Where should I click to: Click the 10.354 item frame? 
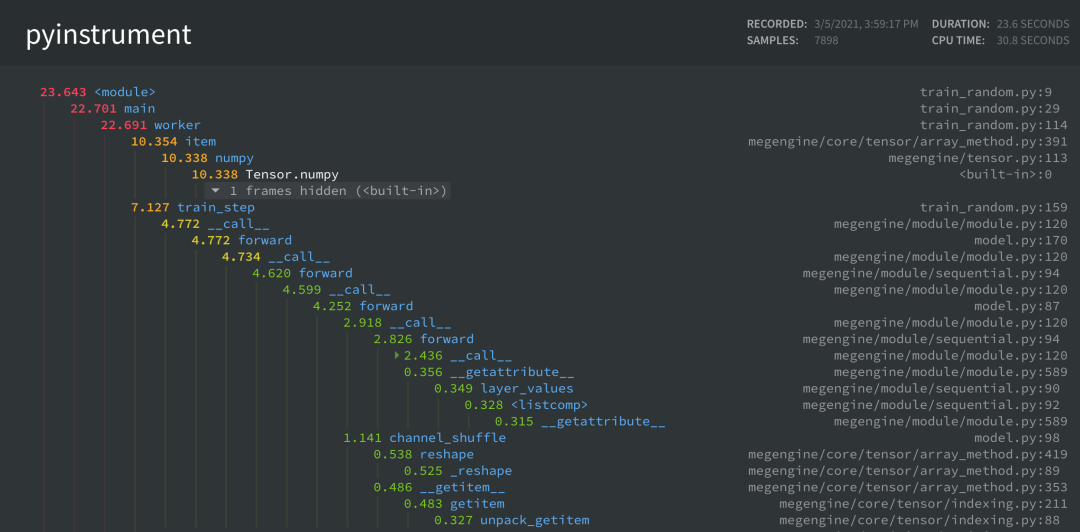[x=174, y=142]
